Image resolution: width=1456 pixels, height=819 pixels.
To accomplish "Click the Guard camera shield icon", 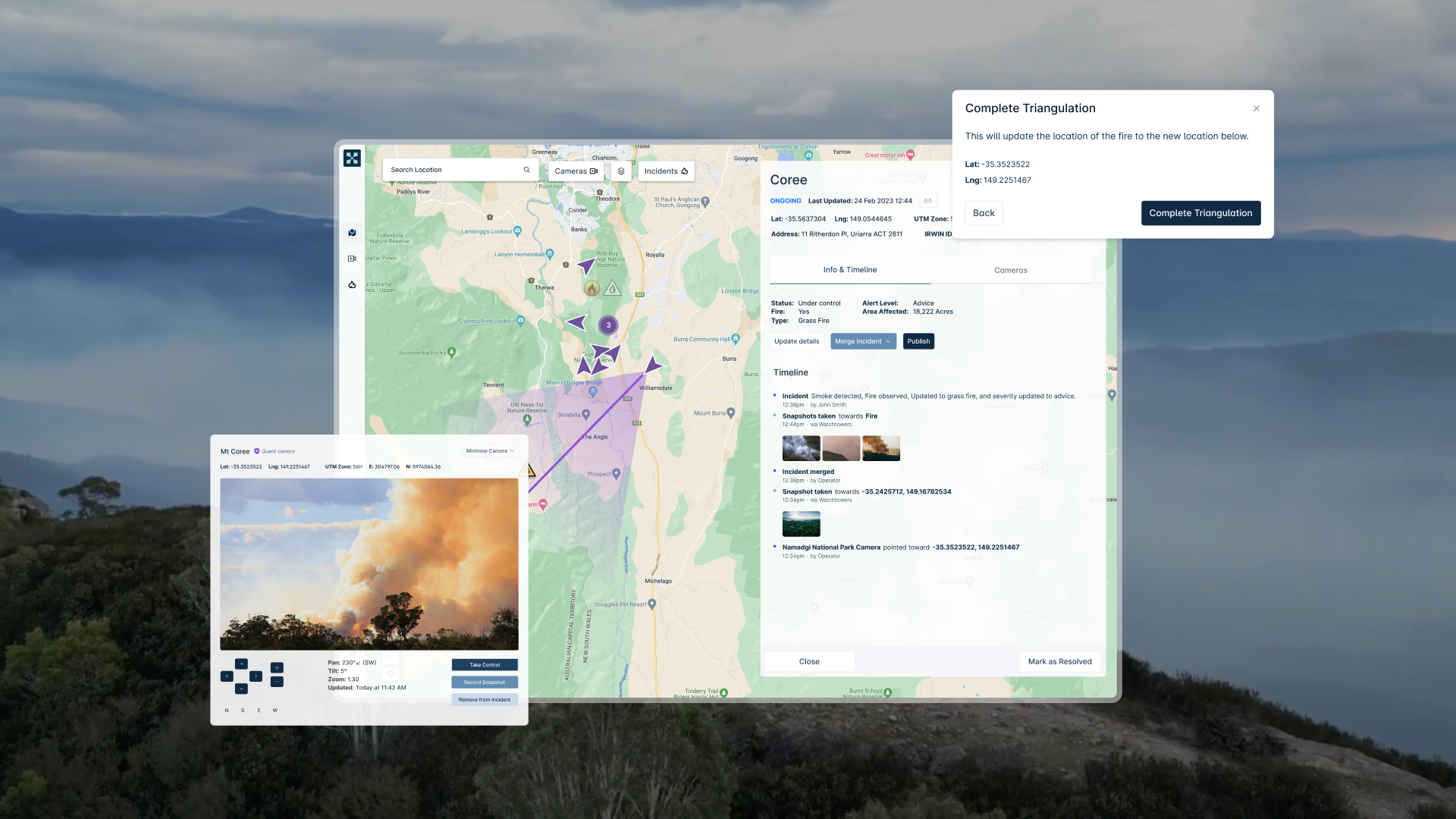I will 256,451.
